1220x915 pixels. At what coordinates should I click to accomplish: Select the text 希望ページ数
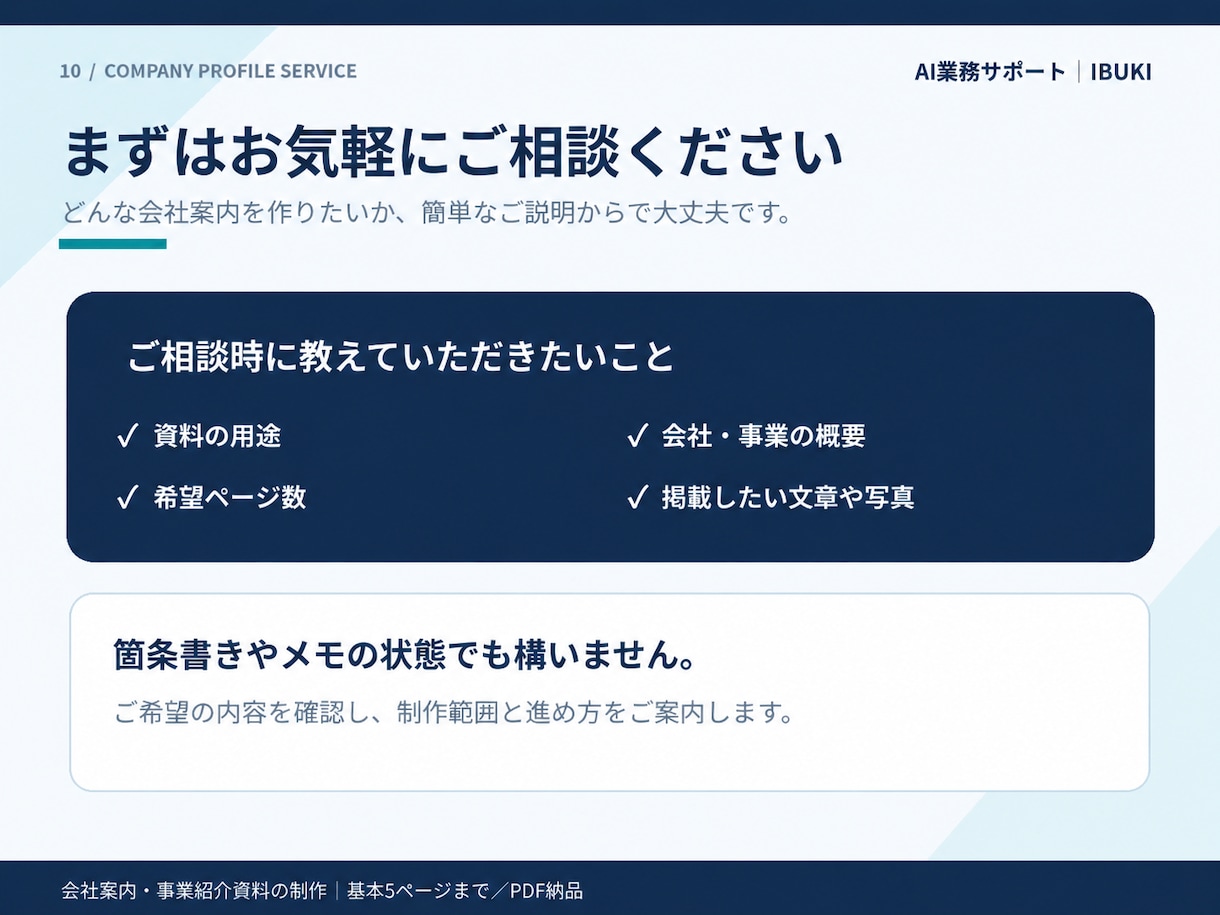(230, 497)
